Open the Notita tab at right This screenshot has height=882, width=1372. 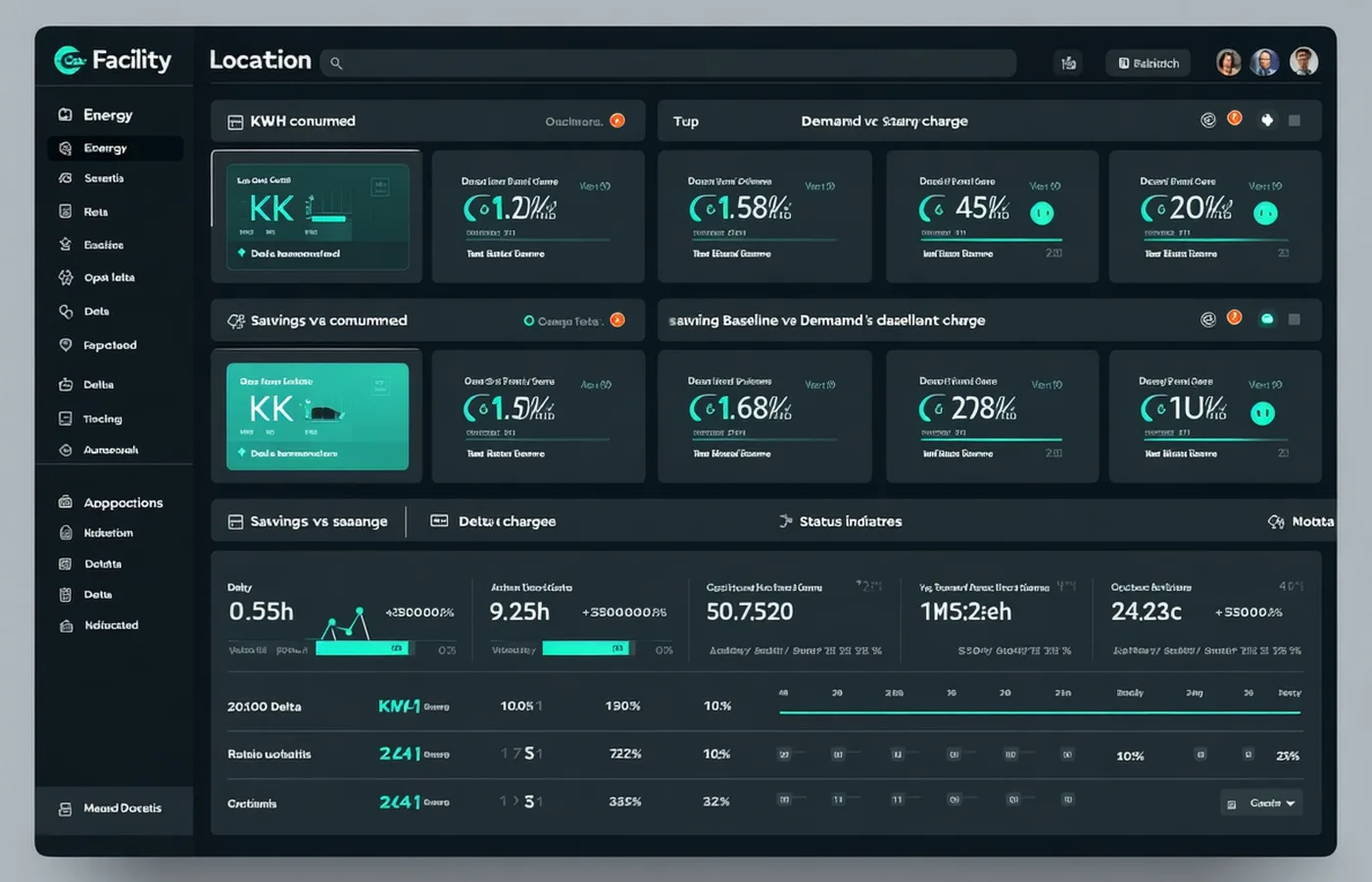click(x=1300, y=521)
